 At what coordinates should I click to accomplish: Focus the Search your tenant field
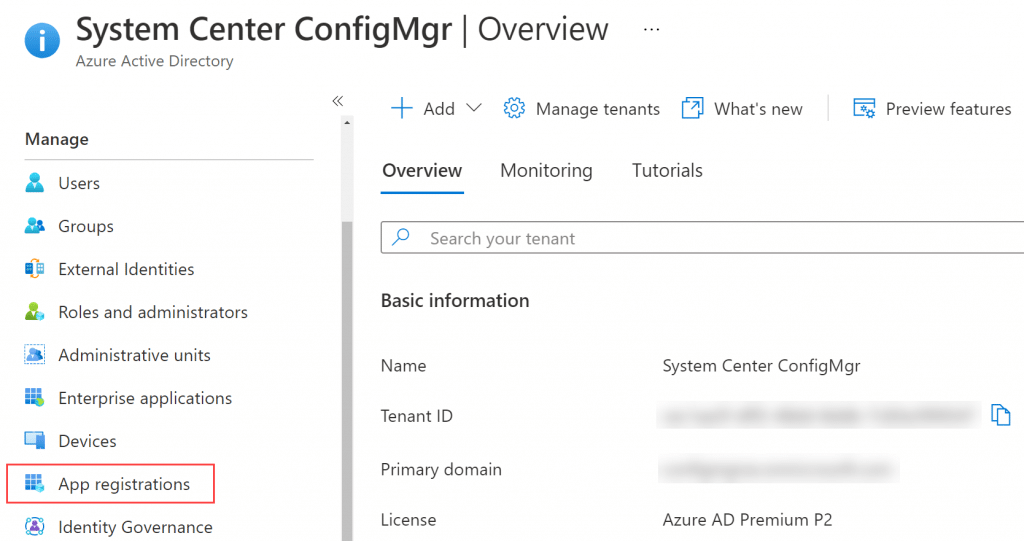(702, 238)
